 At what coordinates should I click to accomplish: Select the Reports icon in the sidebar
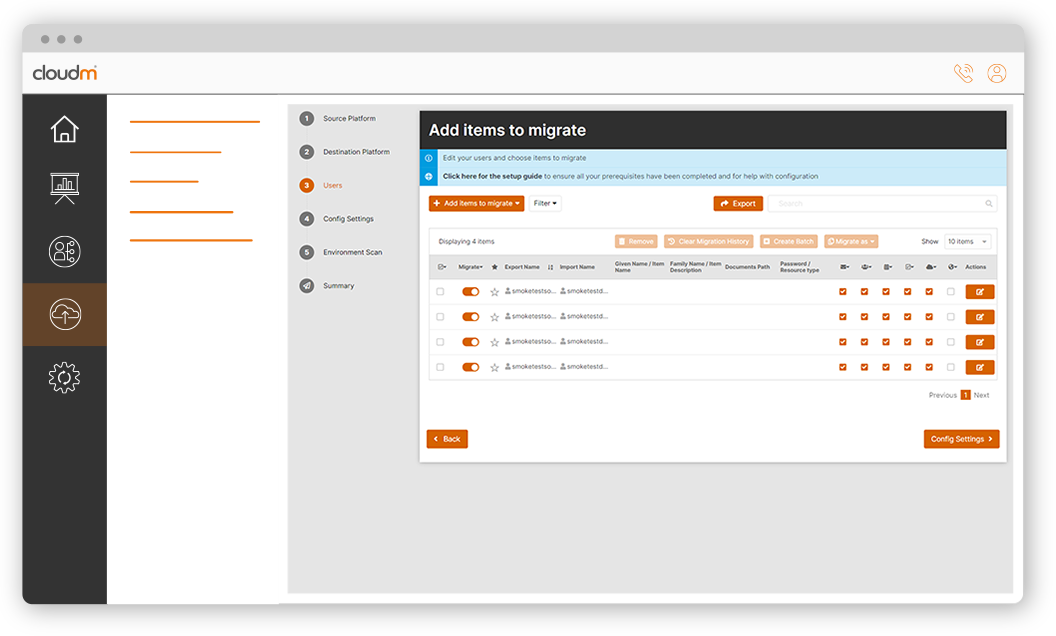(x=64, y=189)
